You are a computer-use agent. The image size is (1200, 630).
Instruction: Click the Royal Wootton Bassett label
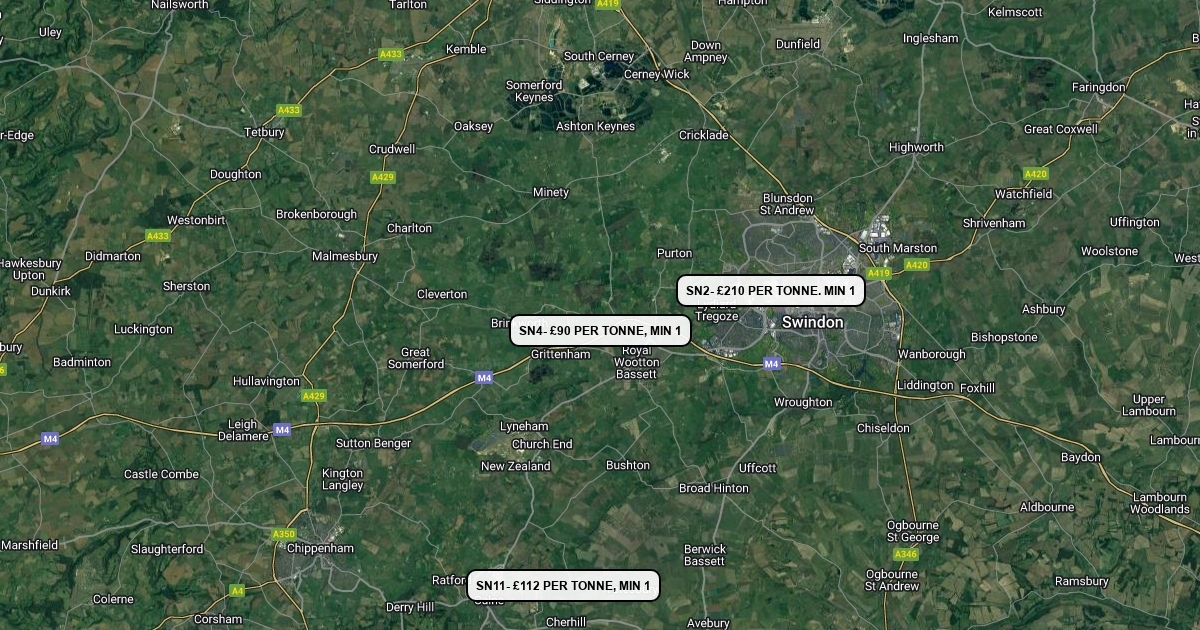636,362
